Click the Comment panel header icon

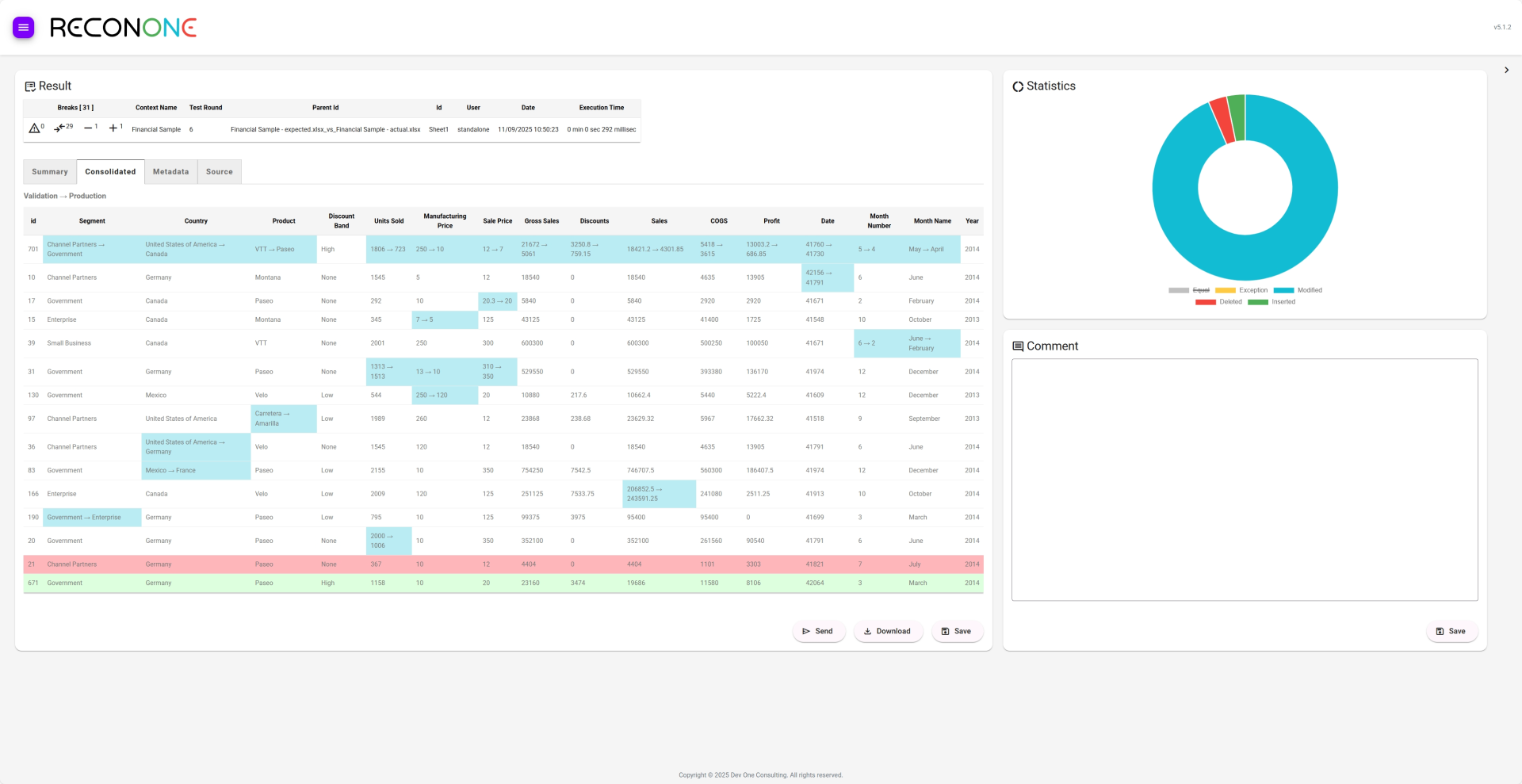click(x=1018, y=346)
